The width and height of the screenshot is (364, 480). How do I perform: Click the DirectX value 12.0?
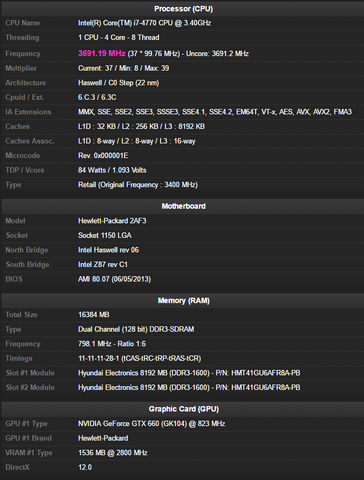pos(85,468)
